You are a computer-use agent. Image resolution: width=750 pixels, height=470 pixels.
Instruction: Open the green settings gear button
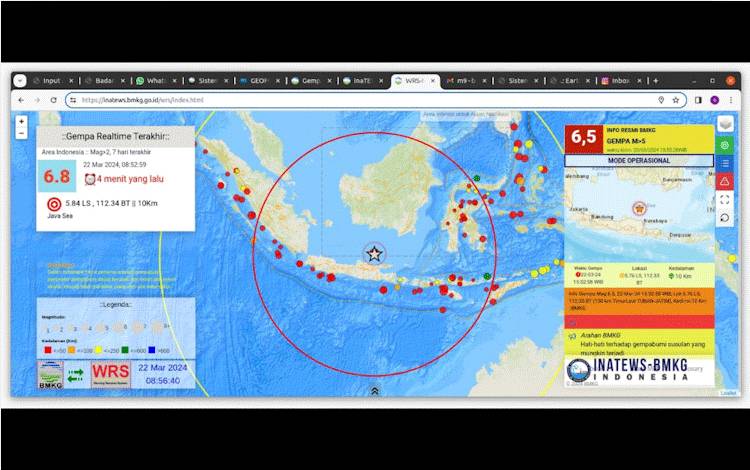pos(725,145)
